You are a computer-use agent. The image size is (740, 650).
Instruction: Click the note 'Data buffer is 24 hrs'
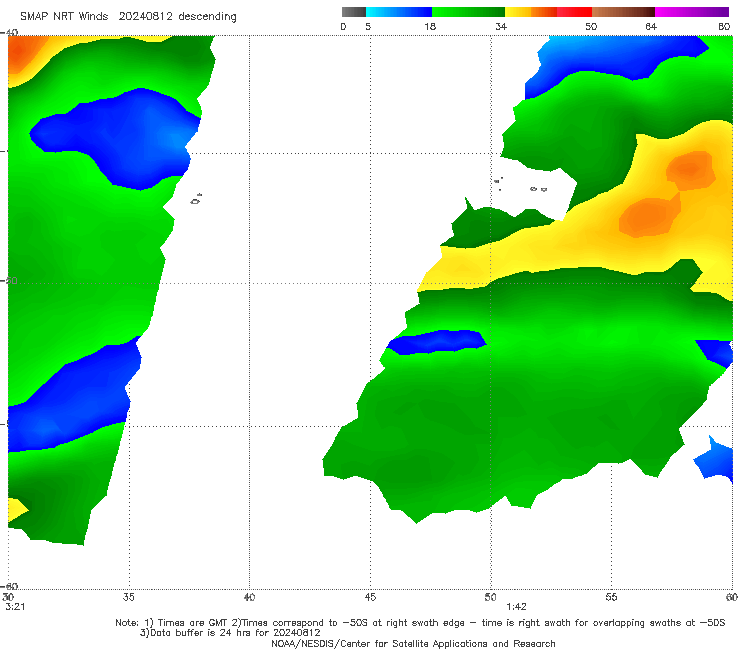pos(199,633)
